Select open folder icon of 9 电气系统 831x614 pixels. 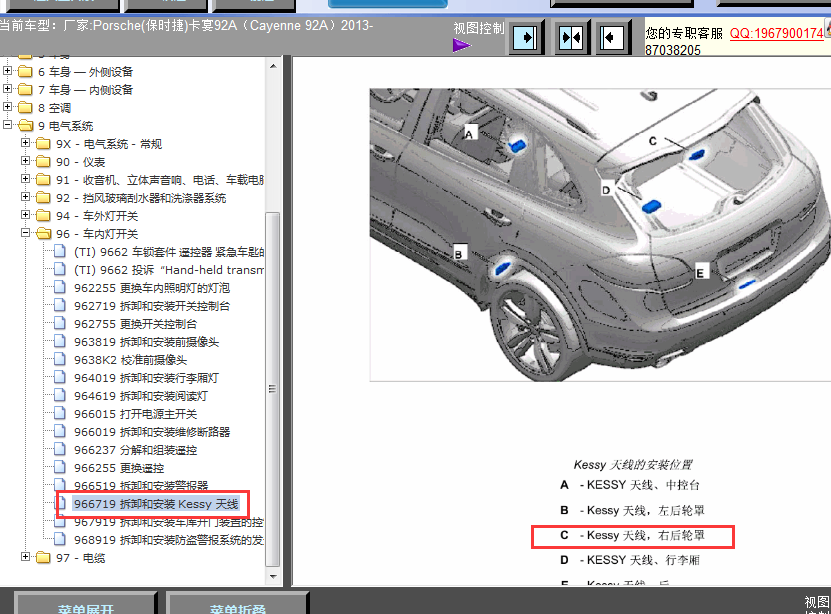25,126
